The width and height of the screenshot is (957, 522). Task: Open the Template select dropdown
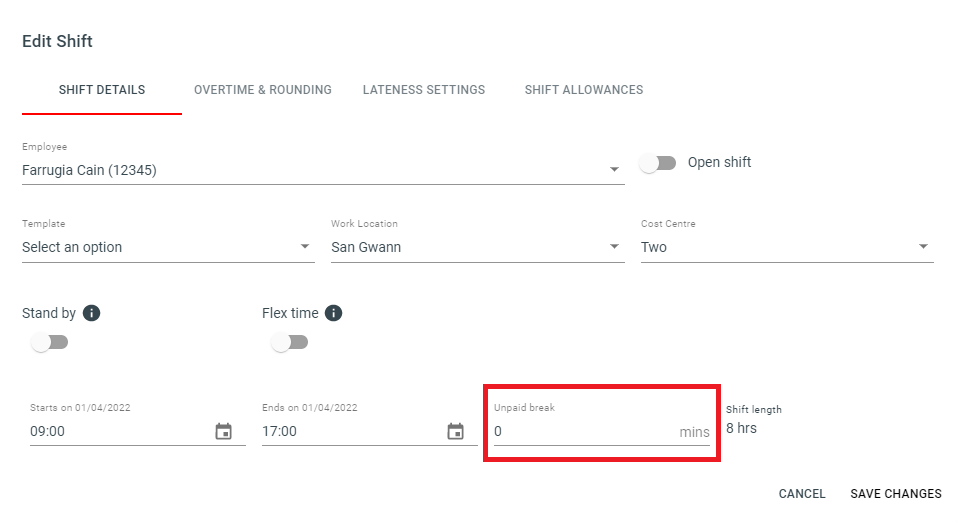[168, 247]
